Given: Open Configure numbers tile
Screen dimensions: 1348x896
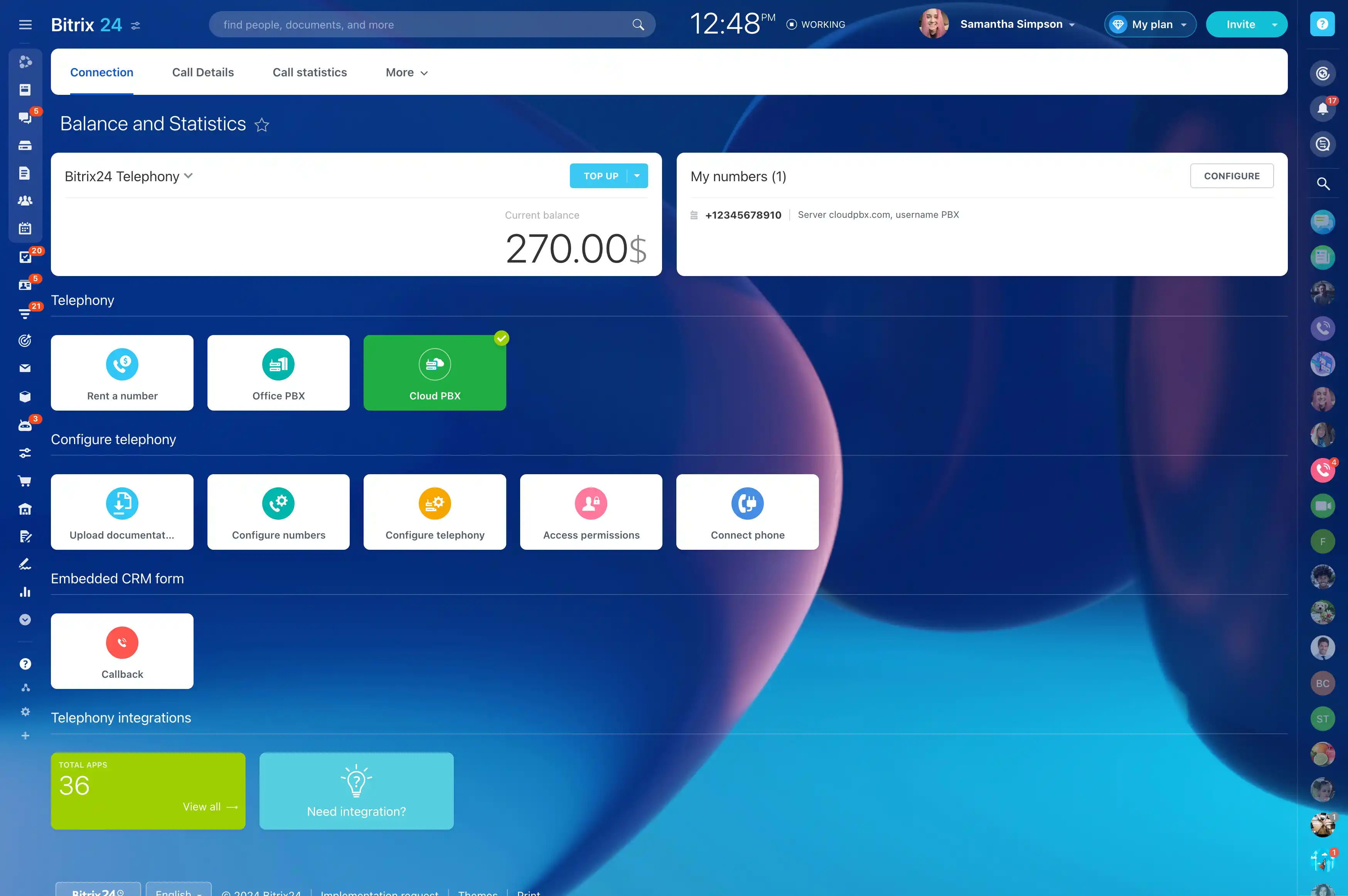Looking at the screenshot, I should pos(278,512).
